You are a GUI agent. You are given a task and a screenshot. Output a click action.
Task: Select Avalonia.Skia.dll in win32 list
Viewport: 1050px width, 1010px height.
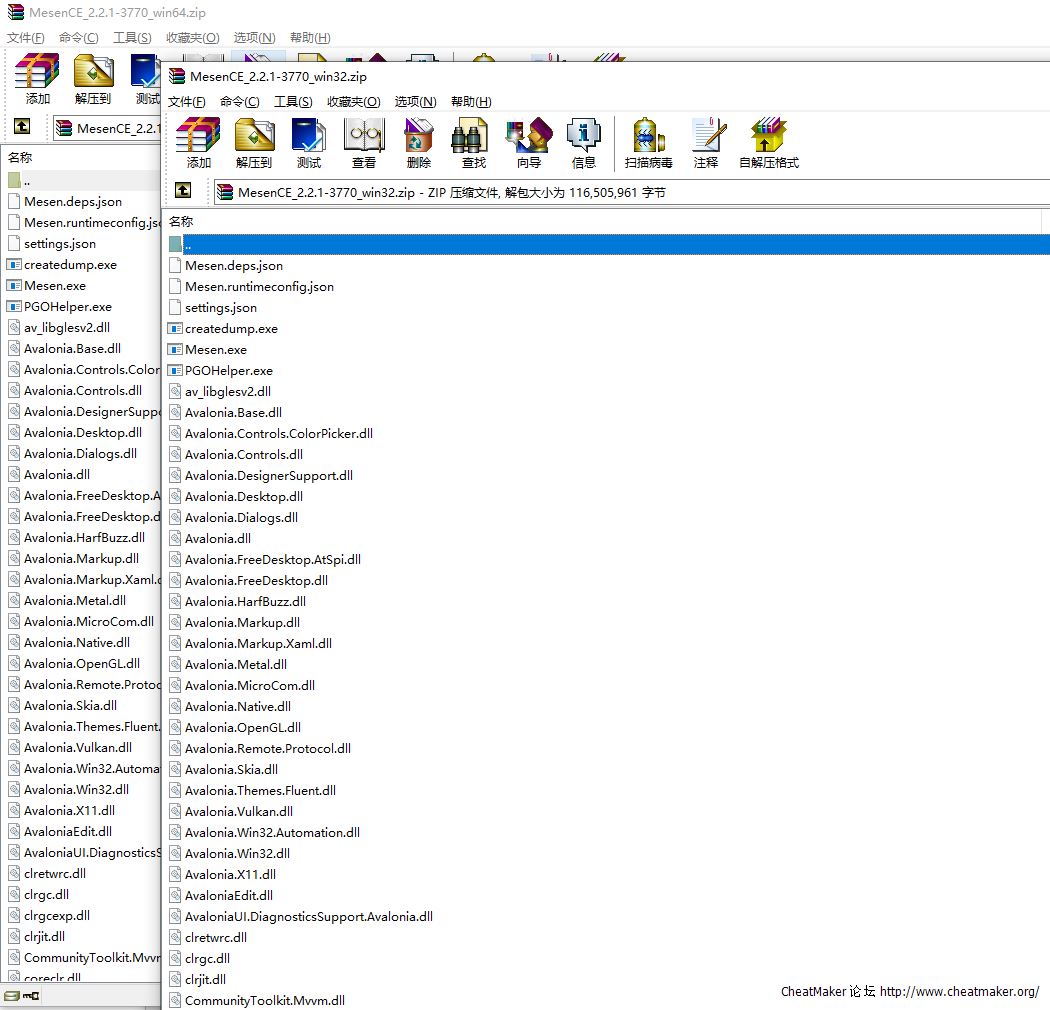(x=231, y=770)
